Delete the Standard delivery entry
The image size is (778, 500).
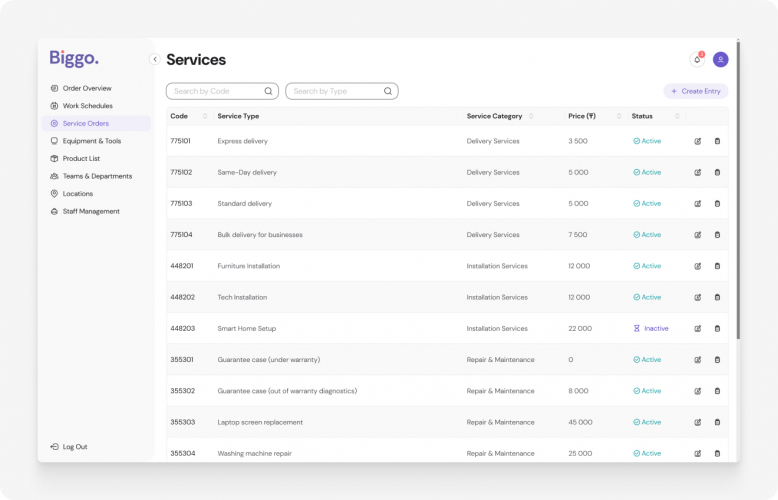point(717,204)
